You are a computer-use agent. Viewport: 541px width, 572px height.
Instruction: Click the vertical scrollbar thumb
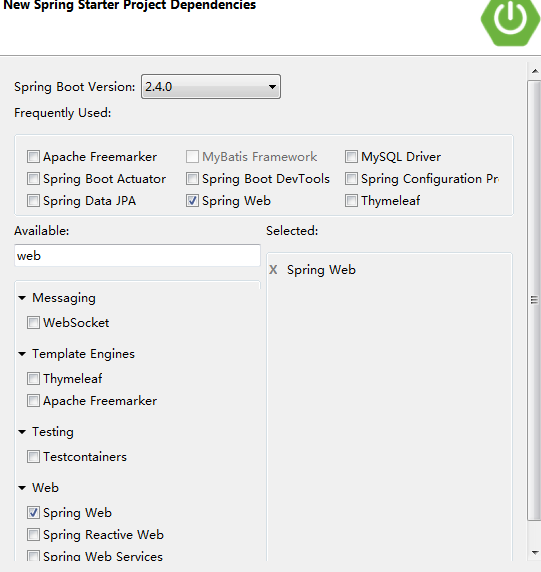(x=534, y=300)
